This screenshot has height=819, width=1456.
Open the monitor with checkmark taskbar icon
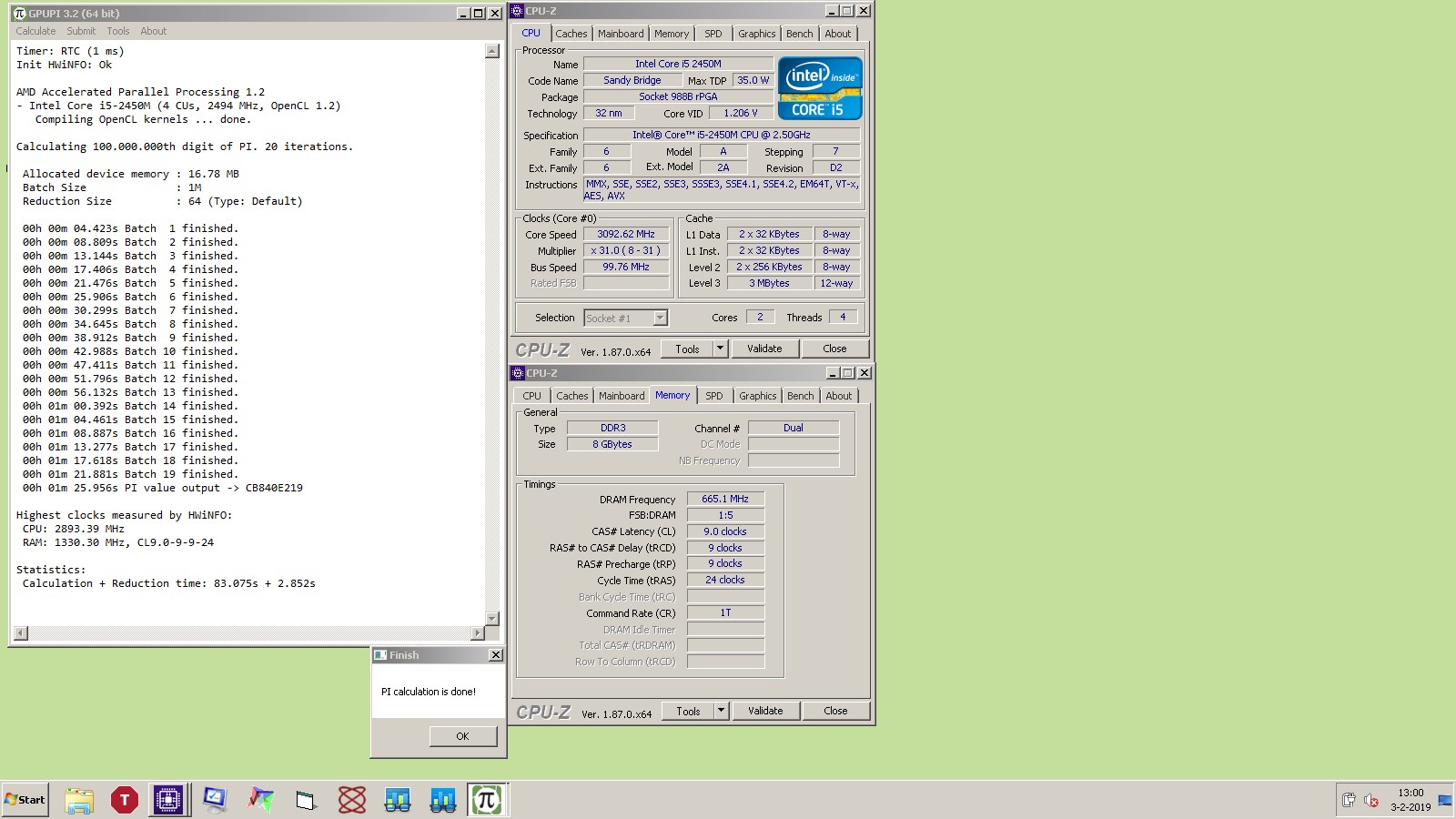point(215,800)
